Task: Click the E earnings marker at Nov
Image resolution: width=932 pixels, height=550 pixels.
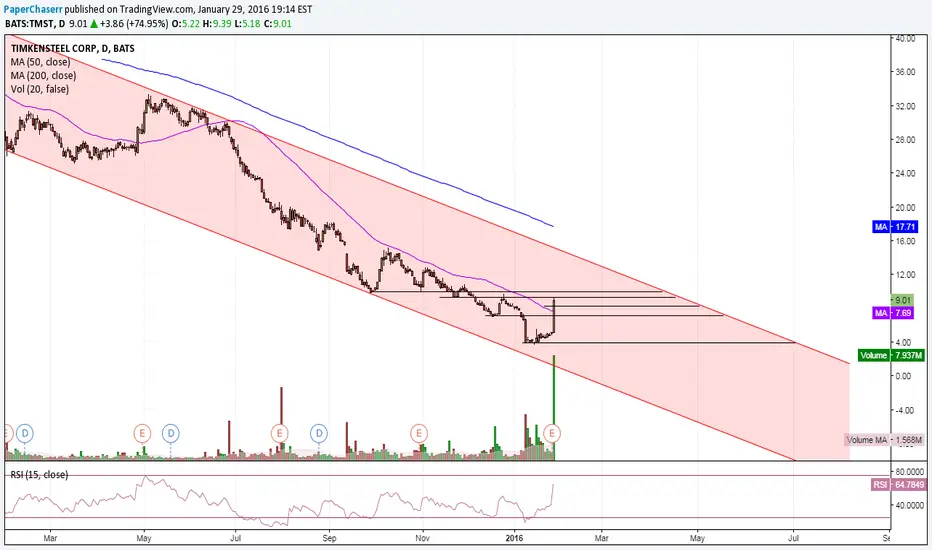Action: coord(419,433)
